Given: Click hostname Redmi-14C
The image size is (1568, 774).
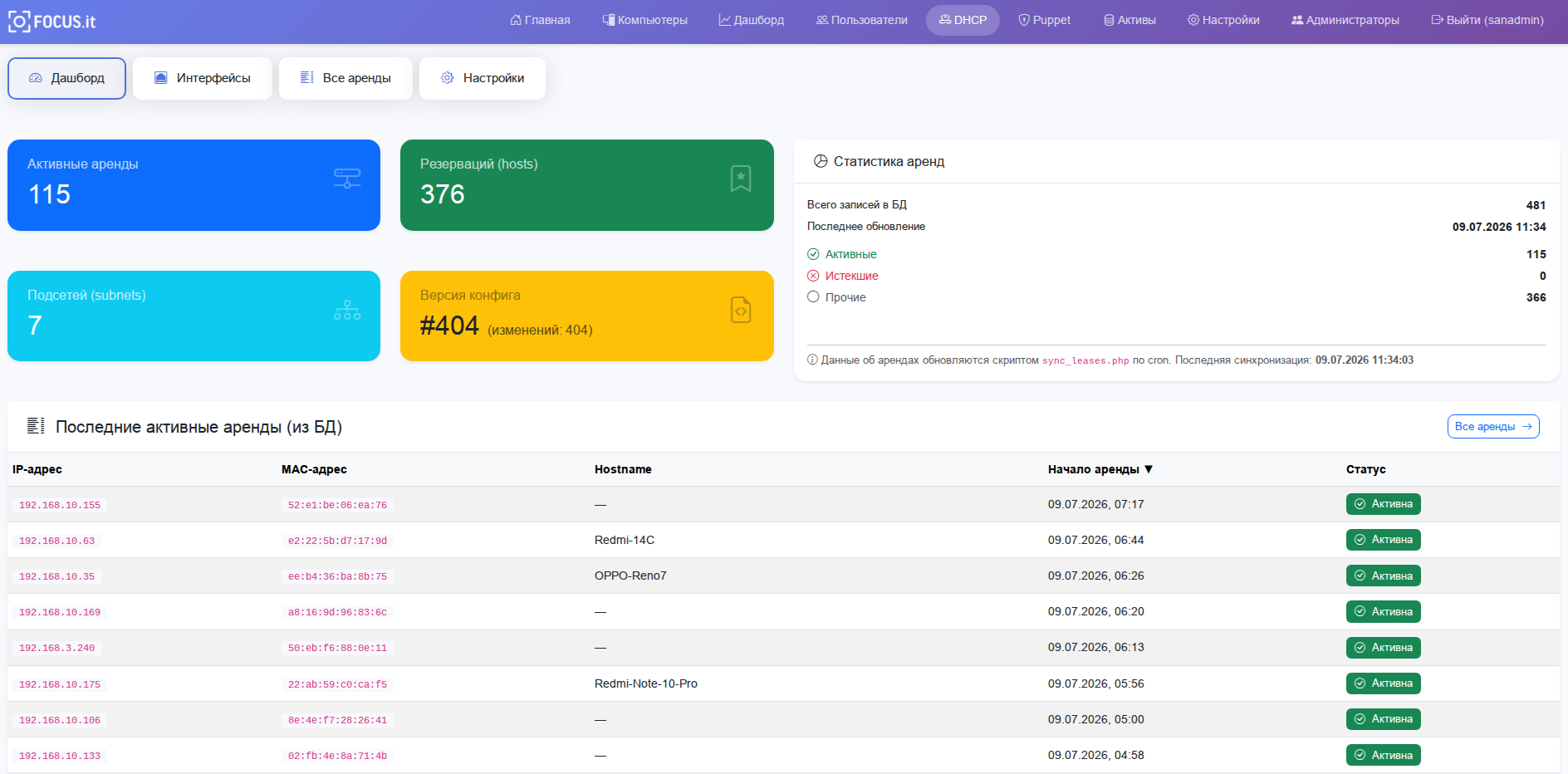Looking at the screenshot, I should pyautogui.click(x=625, y=540).
